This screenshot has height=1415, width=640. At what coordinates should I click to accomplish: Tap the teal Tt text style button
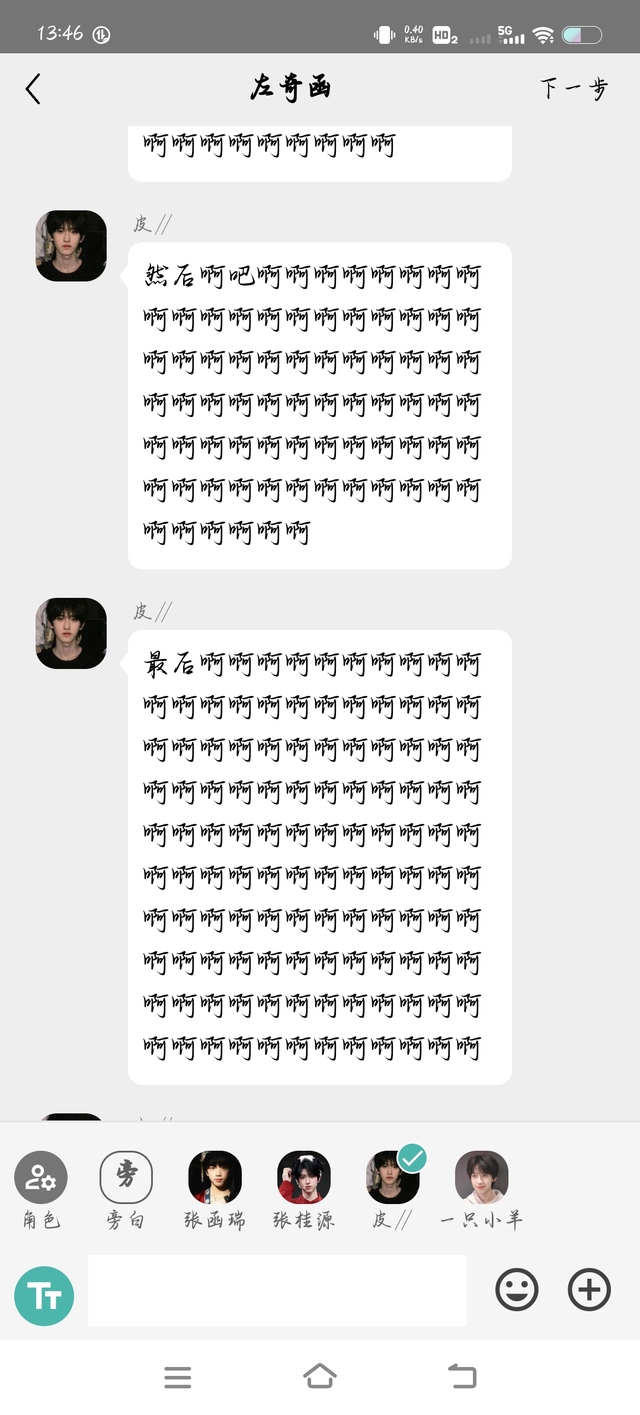pos(44,1296)
